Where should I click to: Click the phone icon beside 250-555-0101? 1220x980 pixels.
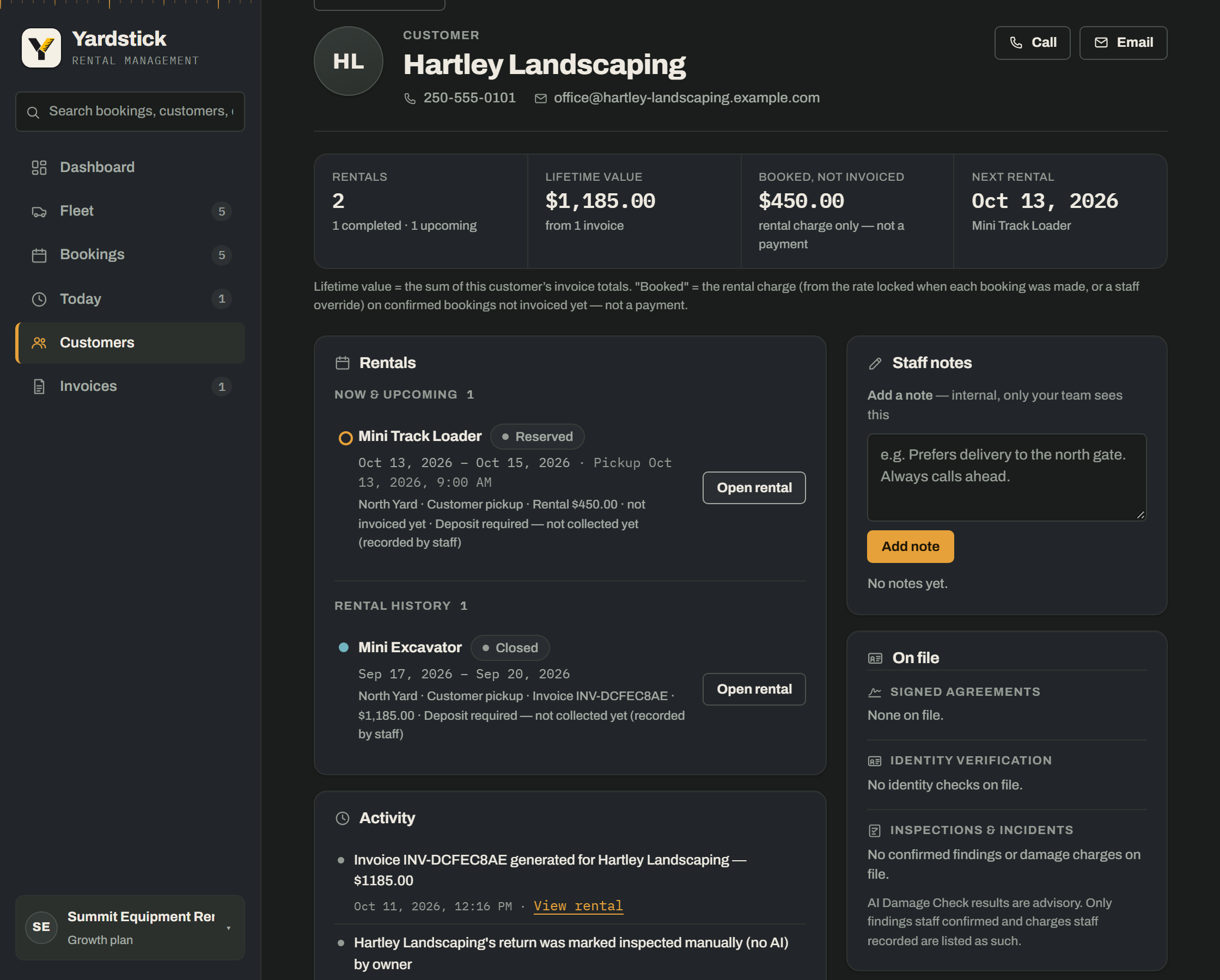coord(410,99)
